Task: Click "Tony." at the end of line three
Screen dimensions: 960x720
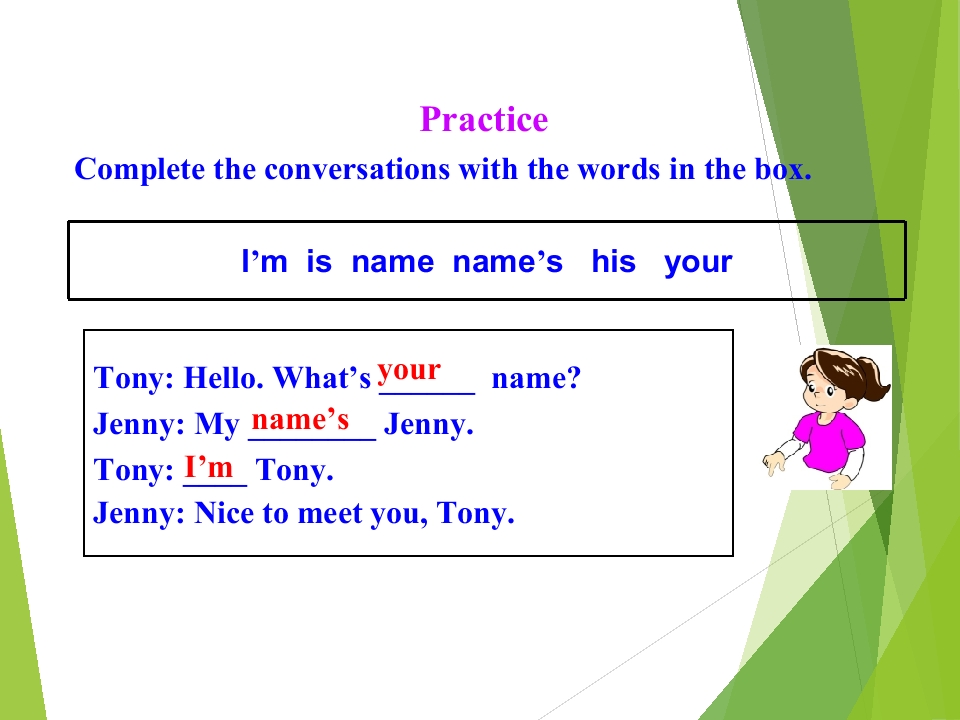Action: point(295,471)
